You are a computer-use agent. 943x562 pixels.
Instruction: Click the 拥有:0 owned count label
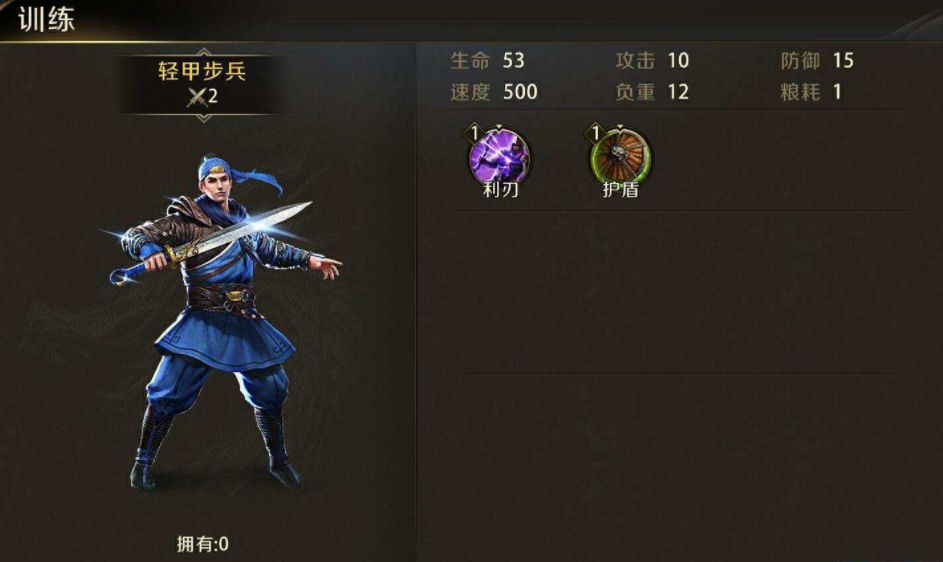pos(203,544)
